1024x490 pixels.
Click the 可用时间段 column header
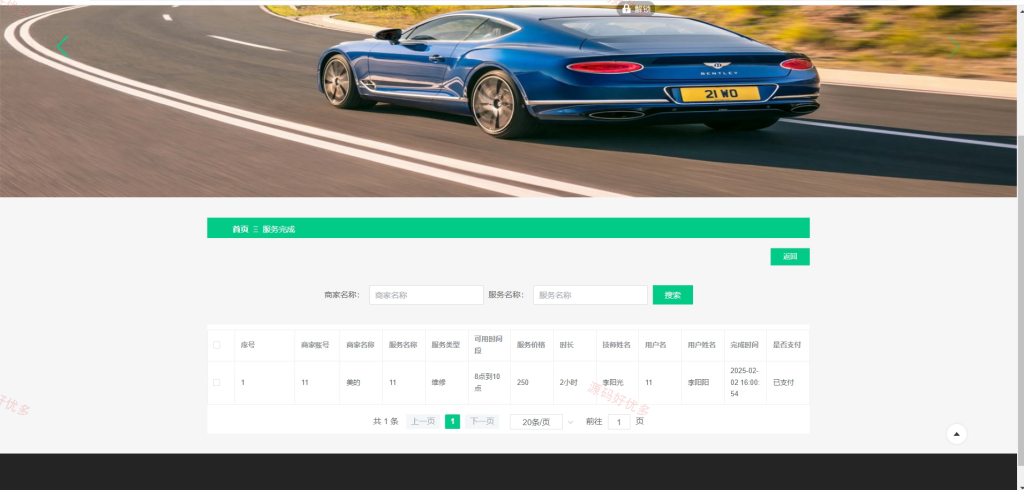(488, 345)
